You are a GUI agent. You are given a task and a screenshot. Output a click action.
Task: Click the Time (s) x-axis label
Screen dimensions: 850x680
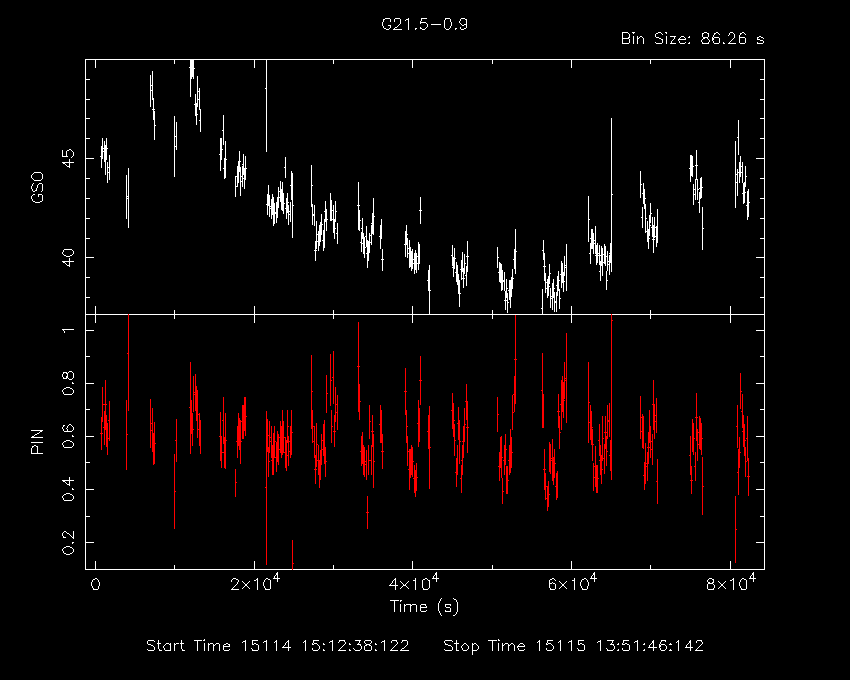(x=424, y=606)
